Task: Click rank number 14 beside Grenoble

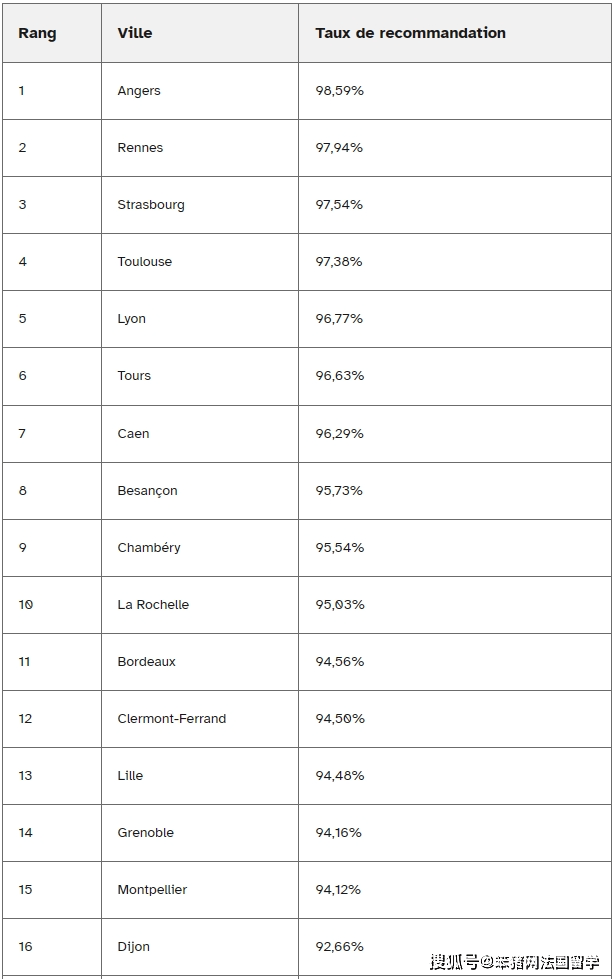Action: click(x=26, y=833)
